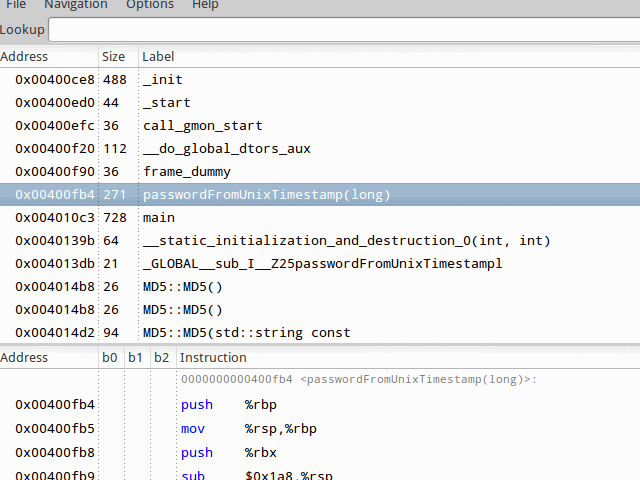Click instruction address 0x00400fb5

[55, 429]
